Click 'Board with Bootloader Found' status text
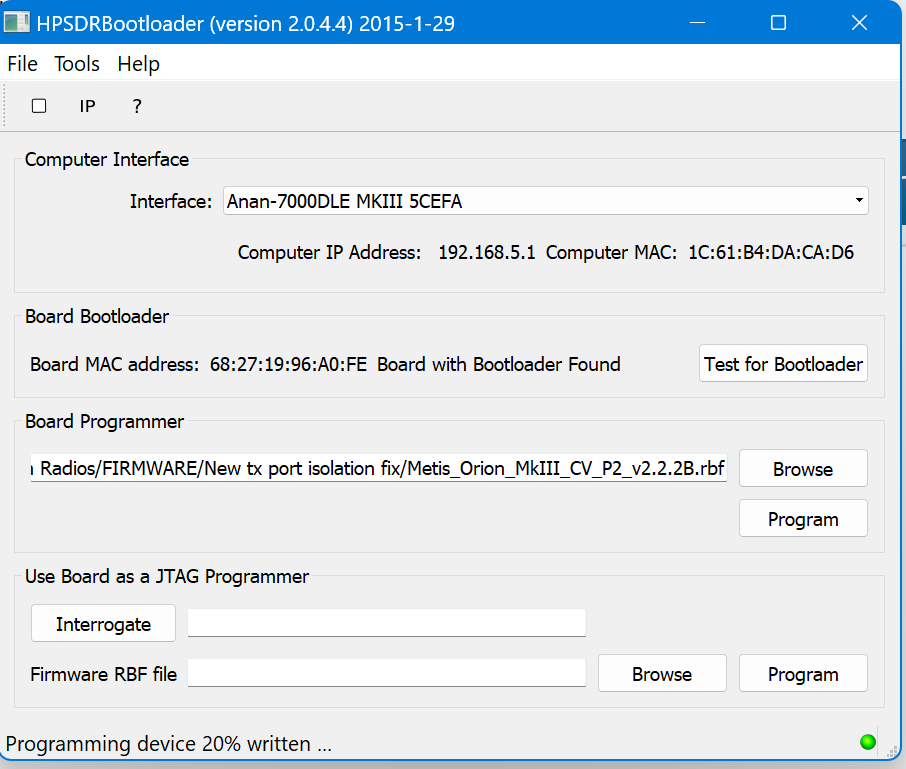 (x=499, y=364)
